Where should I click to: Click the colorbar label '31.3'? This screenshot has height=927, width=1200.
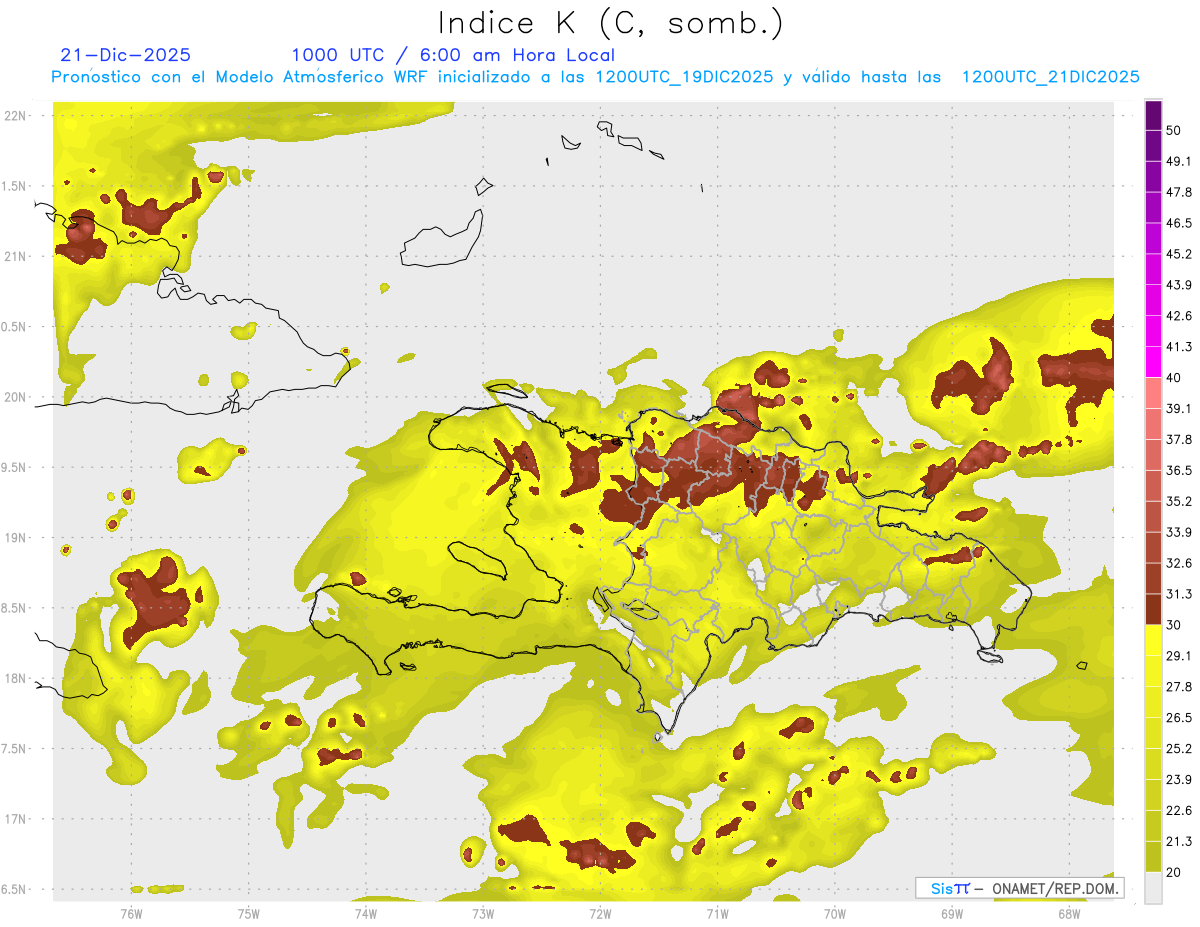(1179, 595)
